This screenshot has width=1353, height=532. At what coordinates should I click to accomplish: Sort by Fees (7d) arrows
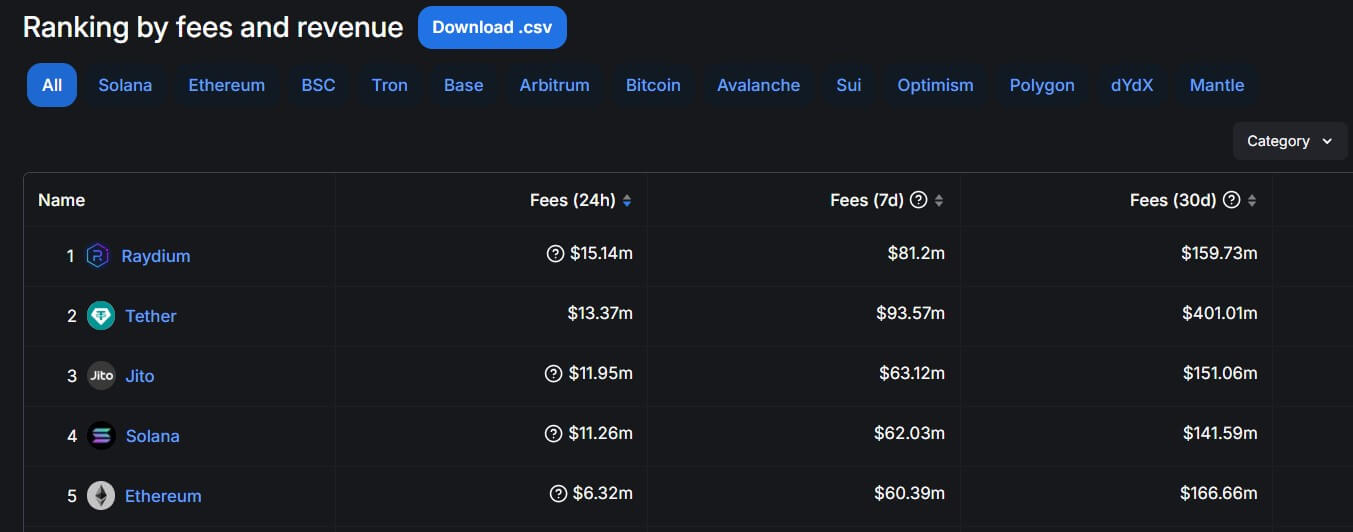[x=939, y=201]
